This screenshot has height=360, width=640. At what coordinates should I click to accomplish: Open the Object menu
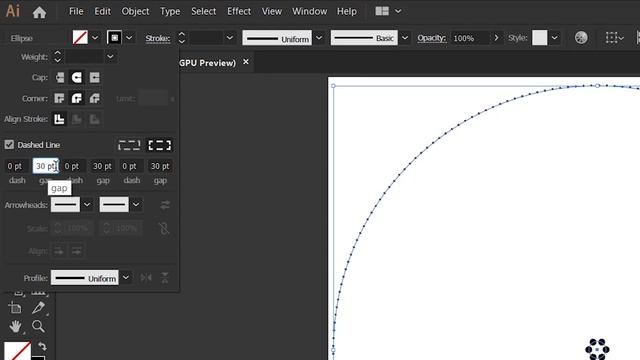(135, 11)
